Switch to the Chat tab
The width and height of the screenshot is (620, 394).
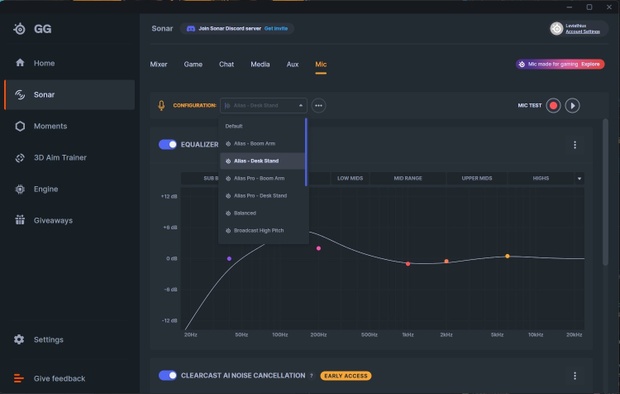point(227,64)
